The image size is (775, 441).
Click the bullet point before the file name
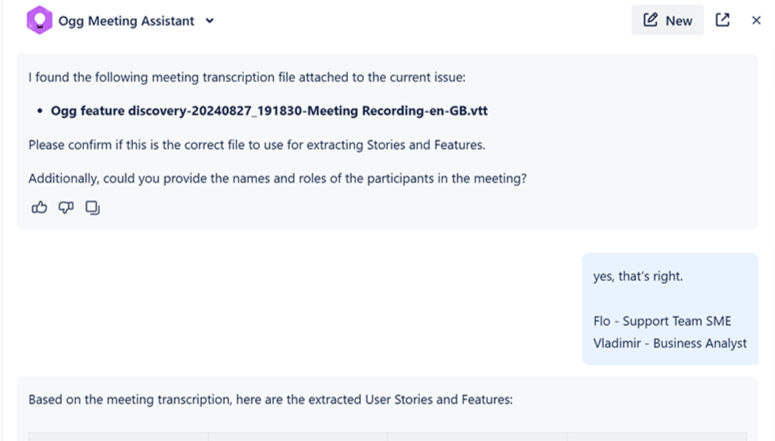(39, 111)
